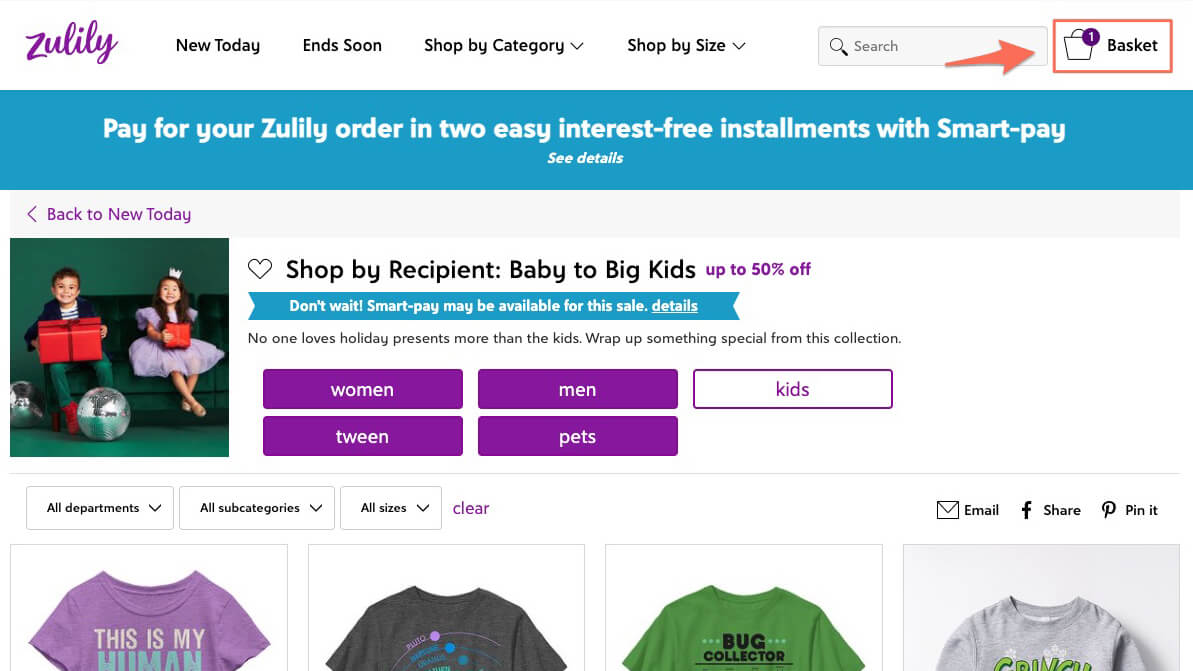The image size is (1193, 671).
Task: Click into the Search field
Action: (x=940, y=46)
